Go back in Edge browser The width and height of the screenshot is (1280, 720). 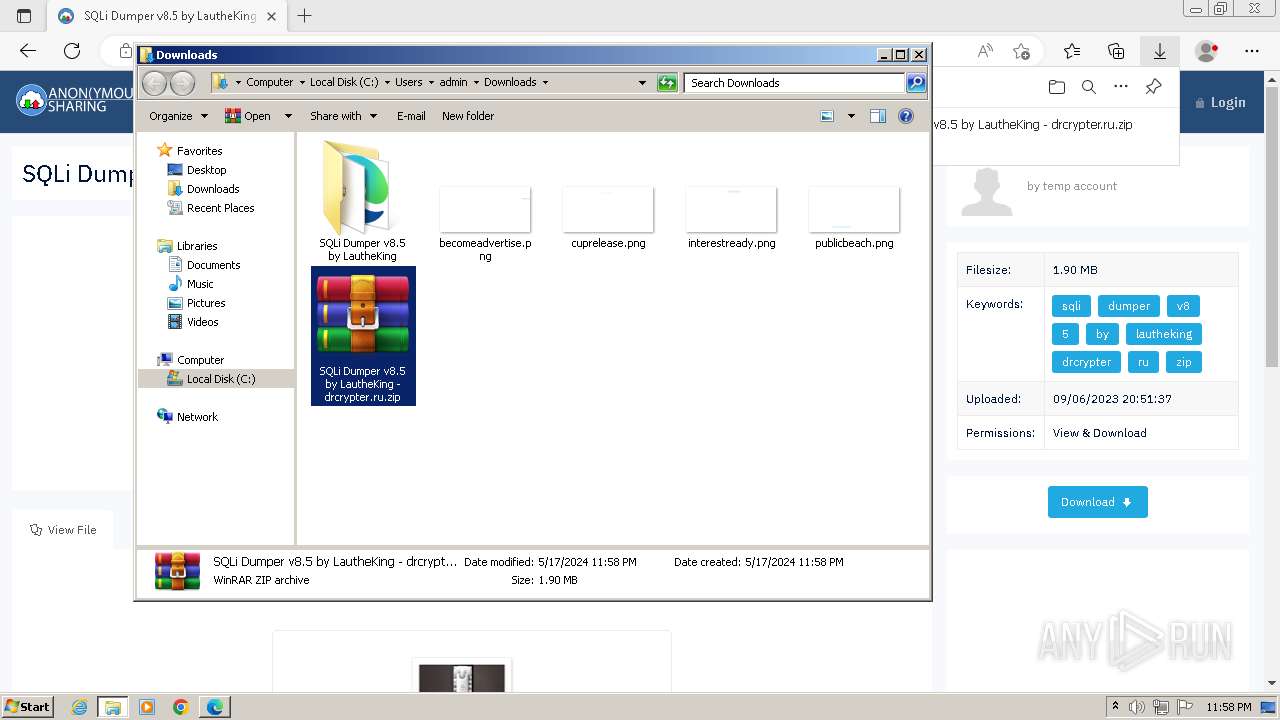pyautogui.click(x=28, y=51)
